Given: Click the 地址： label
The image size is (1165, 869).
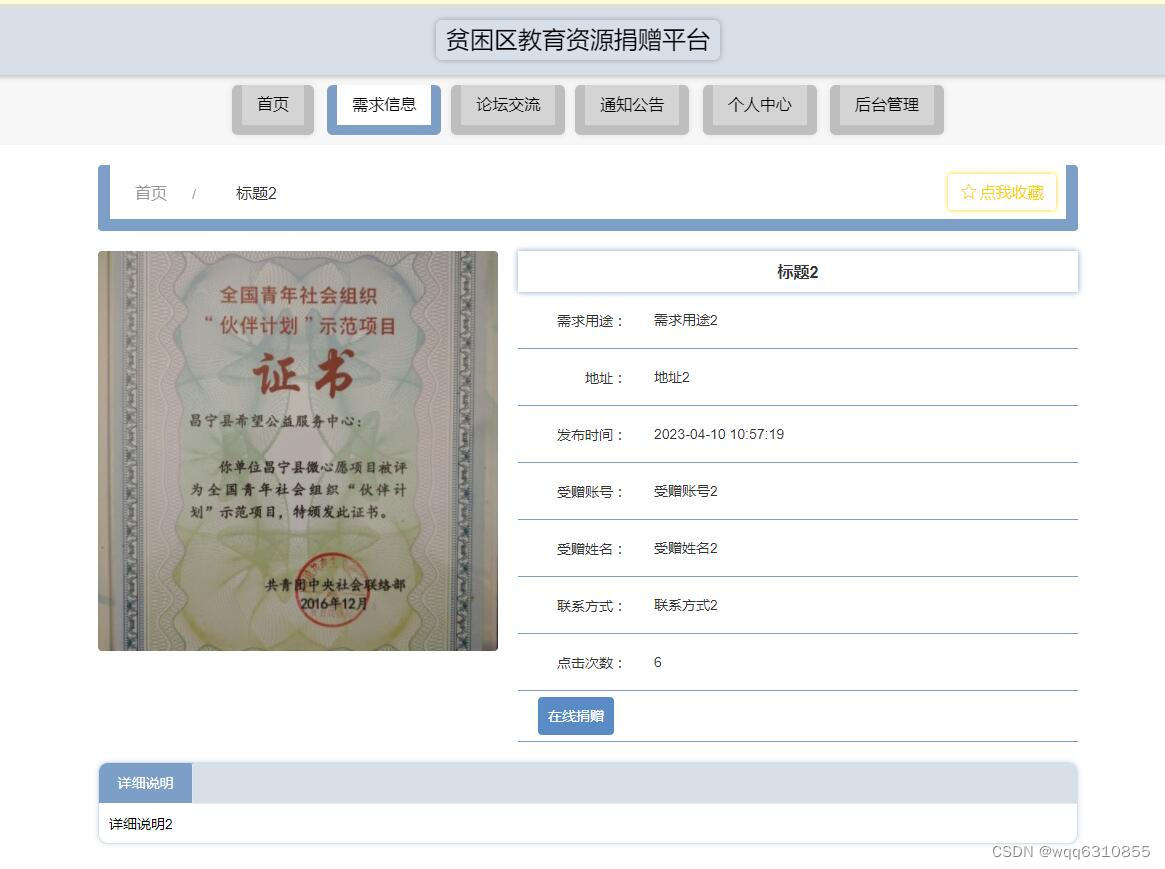Looking at the screenshot, I should click(x=604, y=378).
